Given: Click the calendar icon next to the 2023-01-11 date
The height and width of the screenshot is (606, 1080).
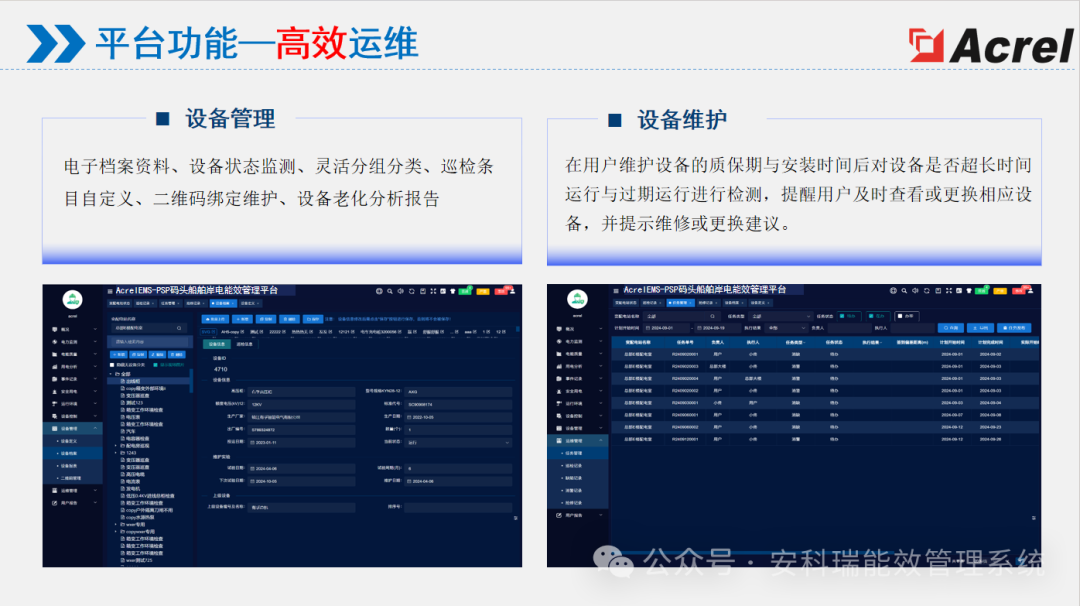Looking at the screenshot, I should point(253,442).
